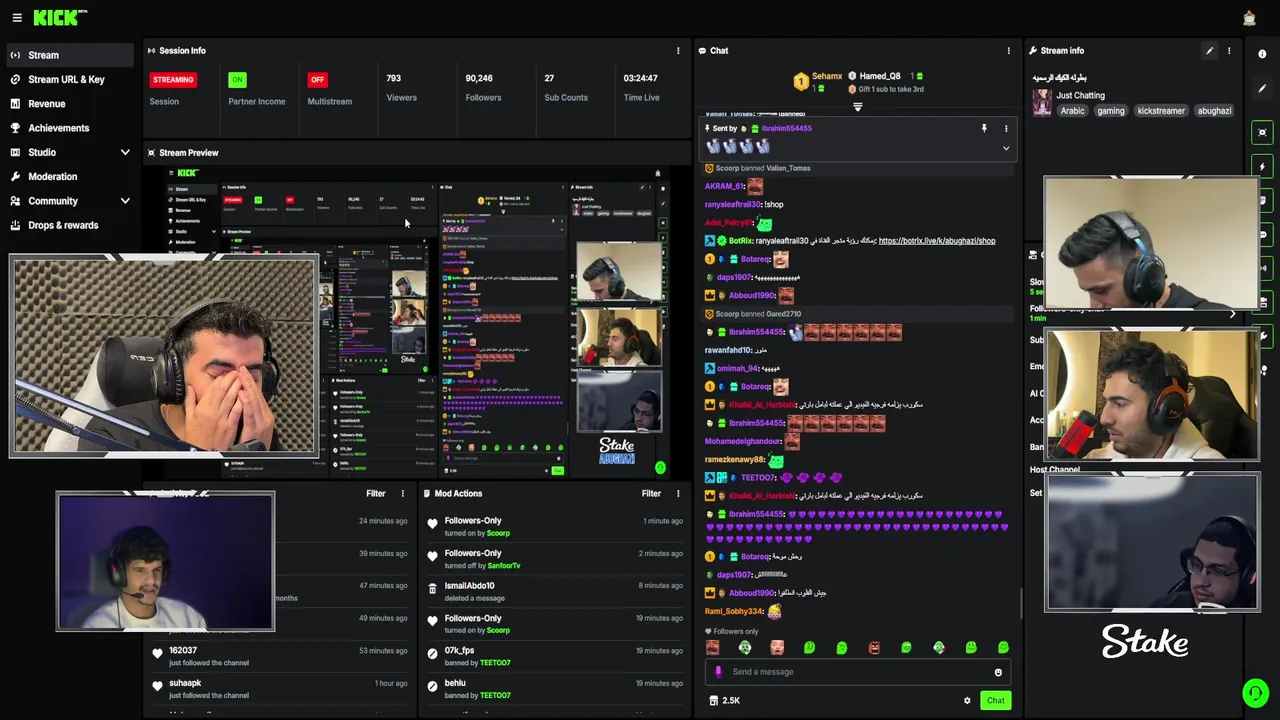Click the kickstreamer tag
This screenshot has height=720, width=1280.
1161,111
